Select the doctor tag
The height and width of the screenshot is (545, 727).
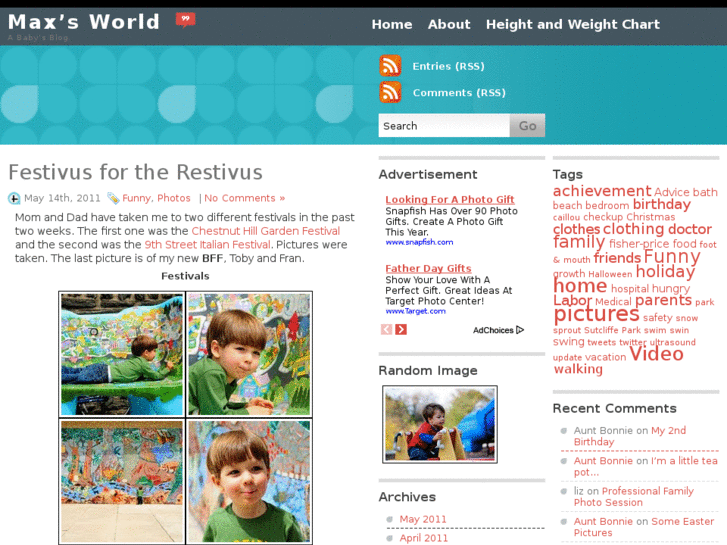(690, 229)
